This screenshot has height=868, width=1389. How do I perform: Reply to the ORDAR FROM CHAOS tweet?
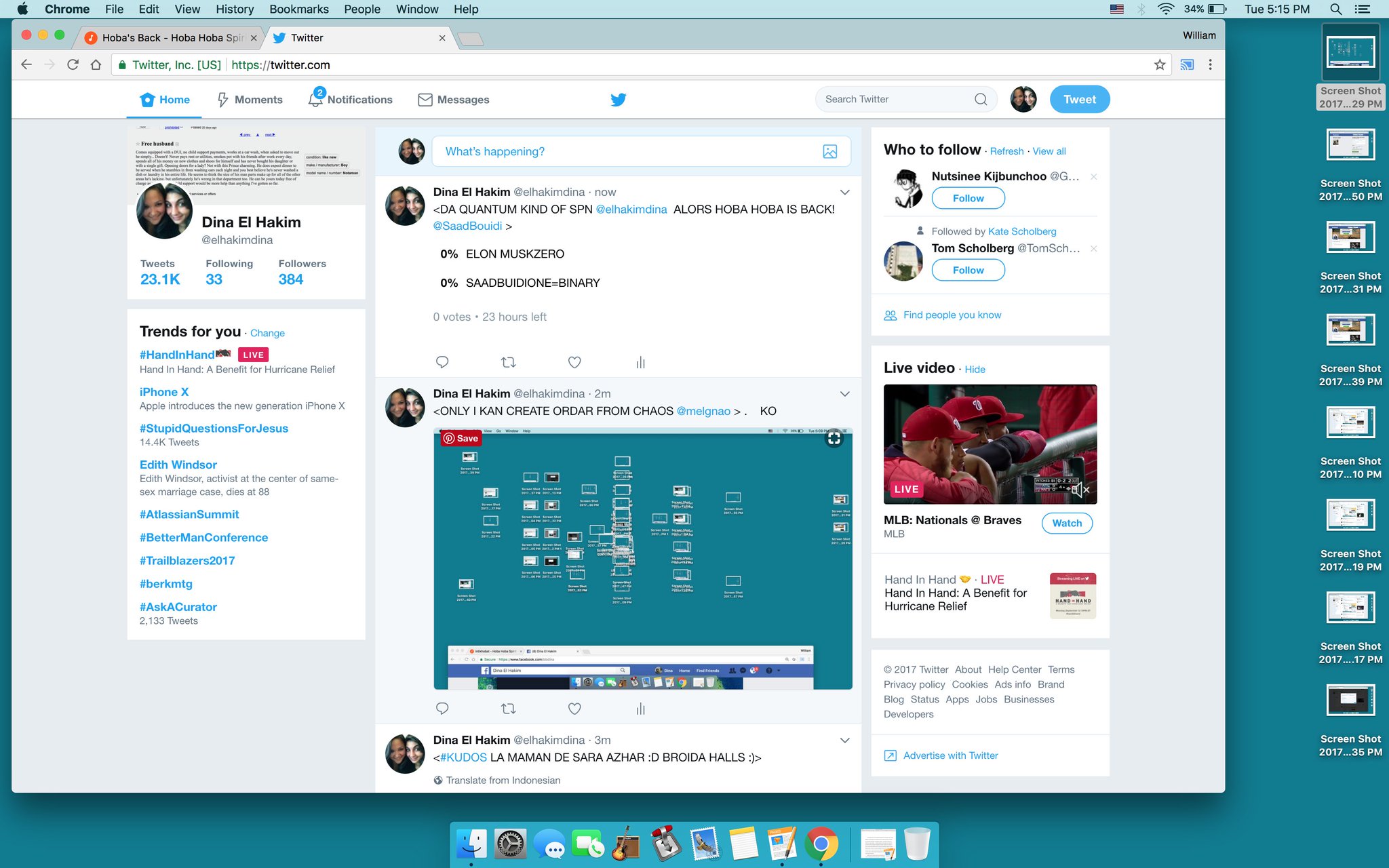442,709
